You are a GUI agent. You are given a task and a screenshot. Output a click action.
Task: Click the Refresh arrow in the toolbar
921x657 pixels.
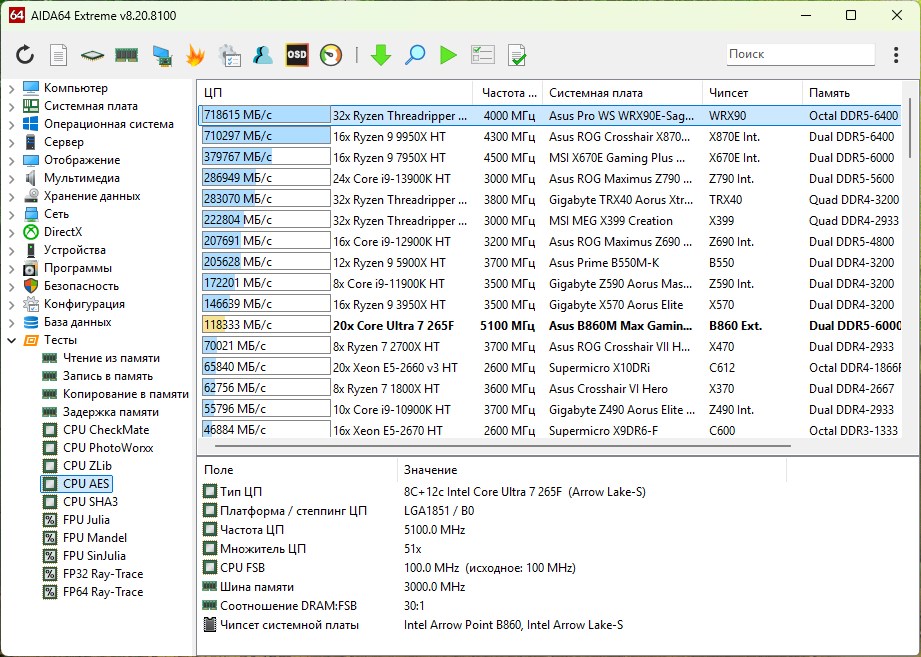tap(25, 55)
